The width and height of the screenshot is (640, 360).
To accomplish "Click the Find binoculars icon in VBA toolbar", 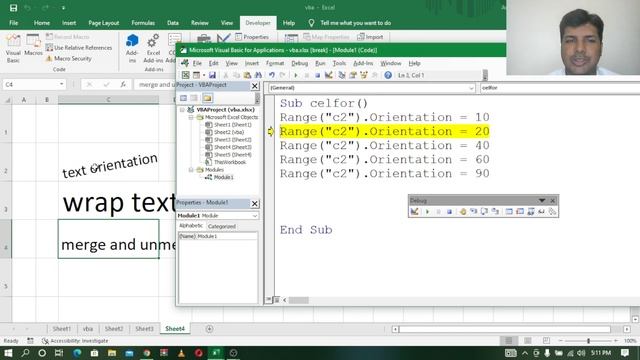I will 258,75.
